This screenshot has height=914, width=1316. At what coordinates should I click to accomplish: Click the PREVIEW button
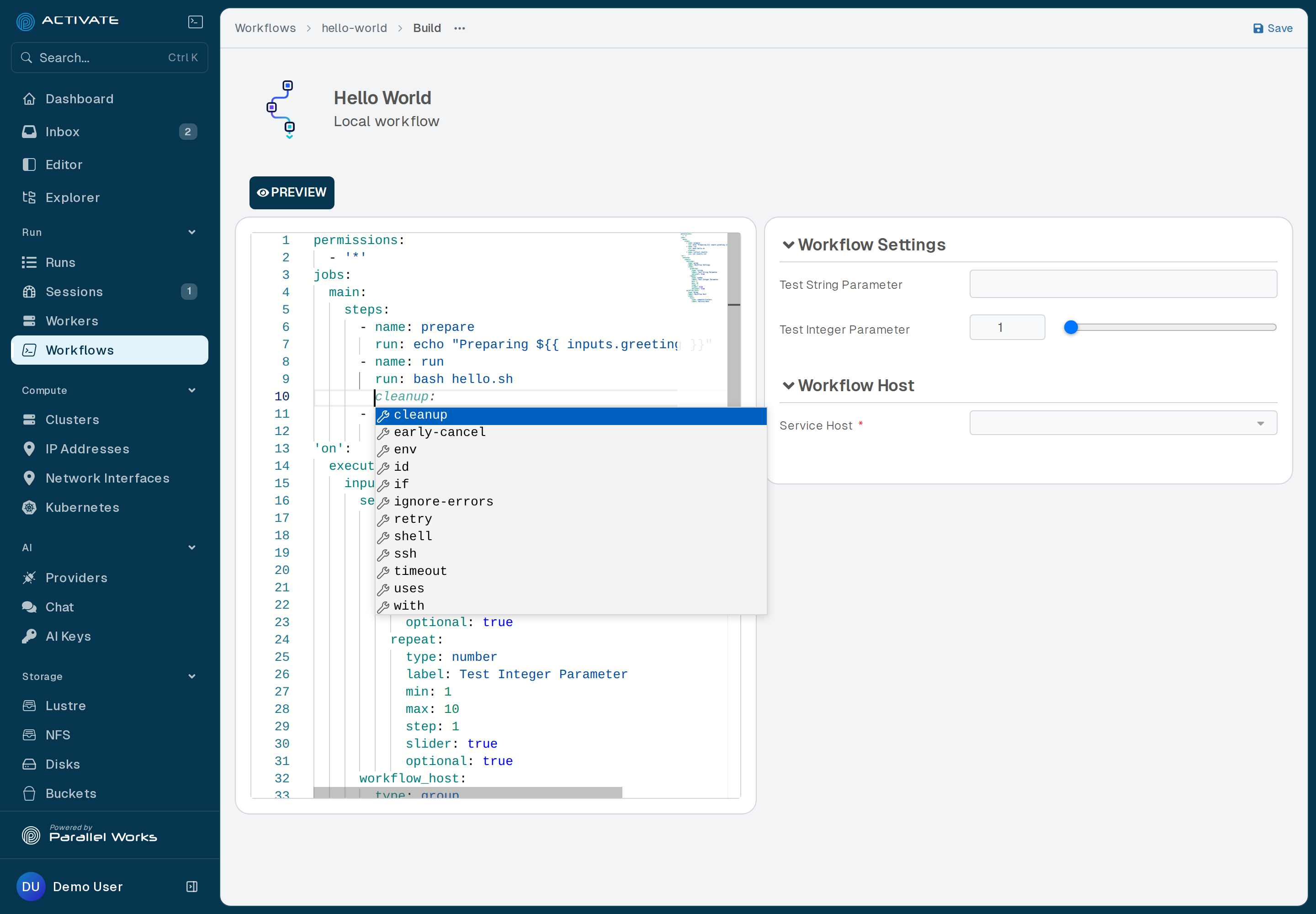pos(292,192)
